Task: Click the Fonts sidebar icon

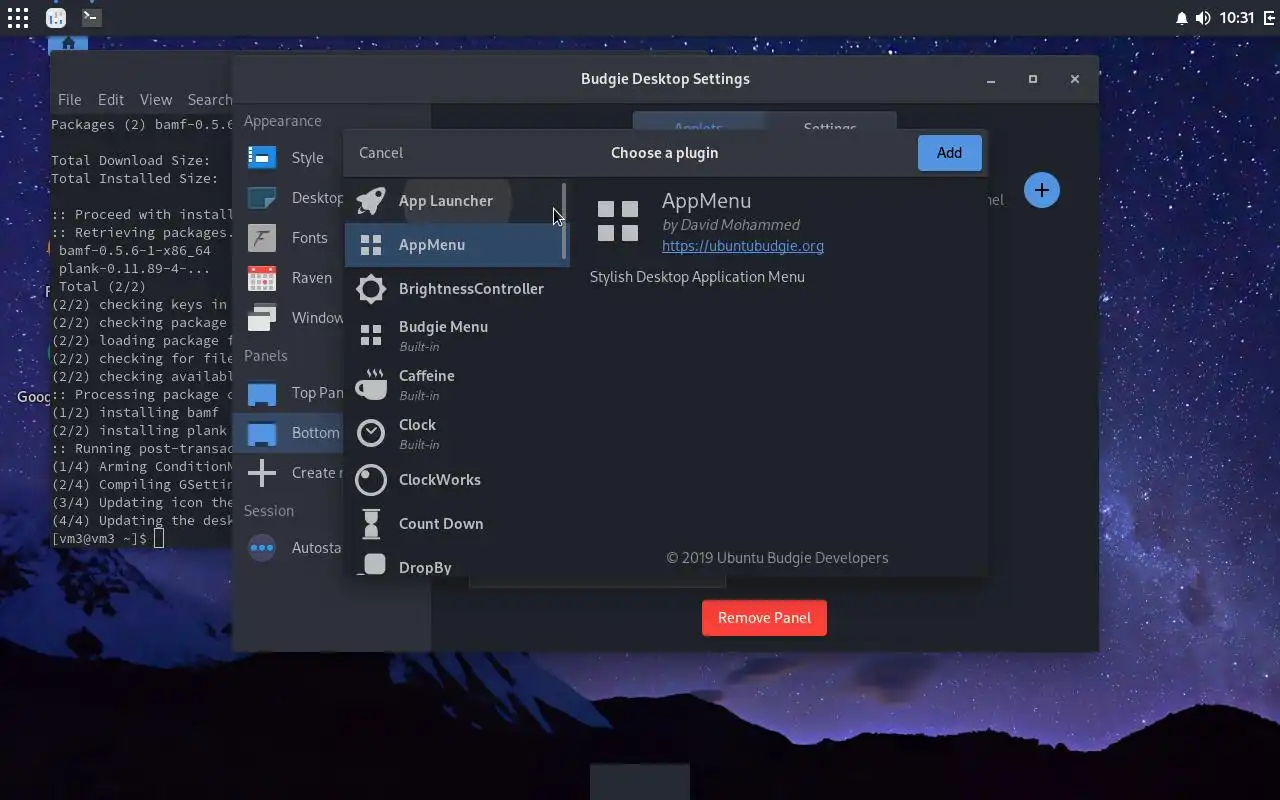Action: (262, 238)
